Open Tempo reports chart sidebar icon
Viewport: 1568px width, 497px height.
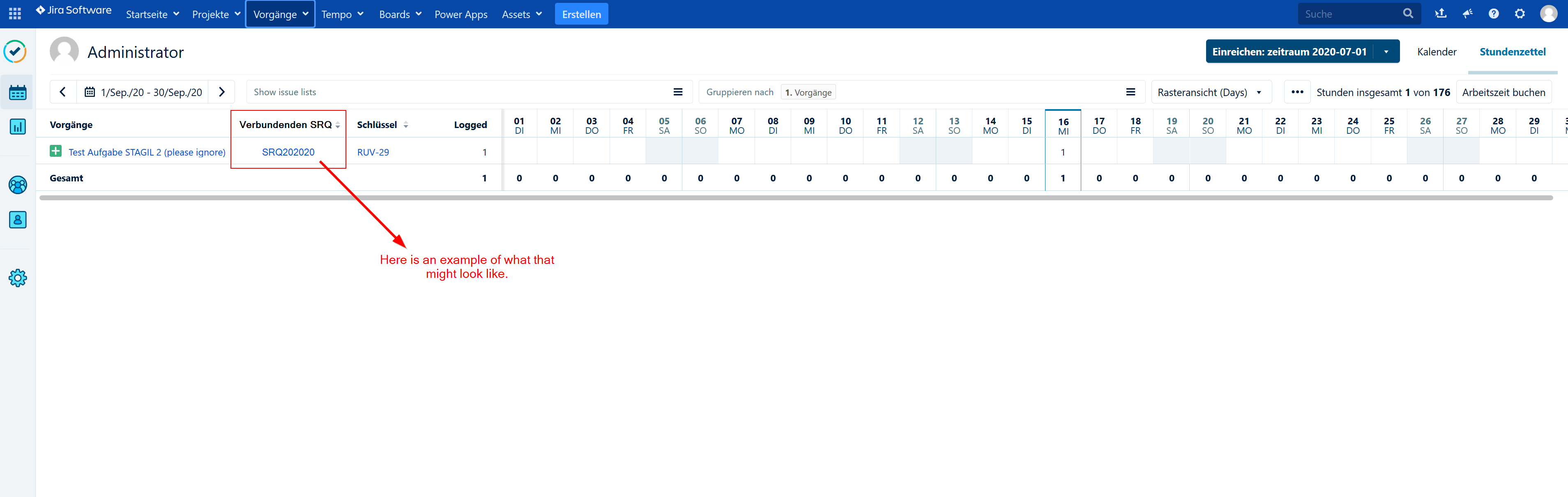pyautogui.click(x=18, y=126)
